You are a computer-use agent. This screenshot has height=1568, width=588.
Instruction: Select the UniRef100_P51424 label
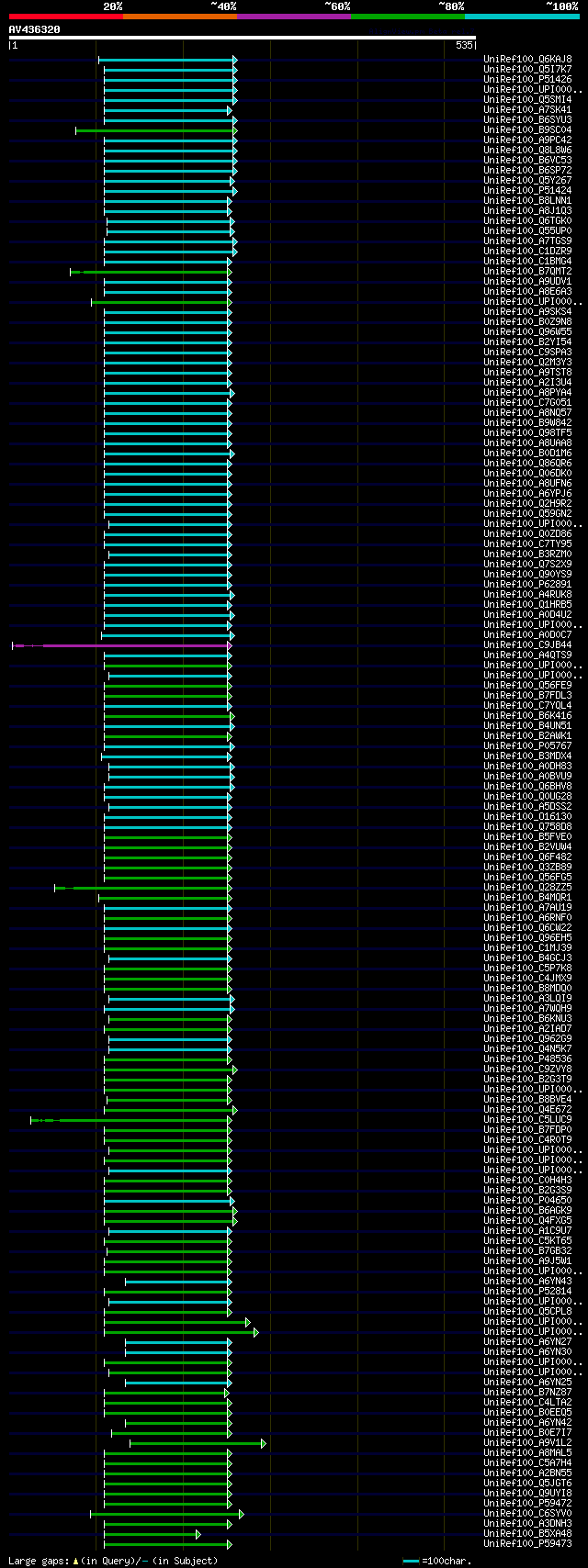527,191
